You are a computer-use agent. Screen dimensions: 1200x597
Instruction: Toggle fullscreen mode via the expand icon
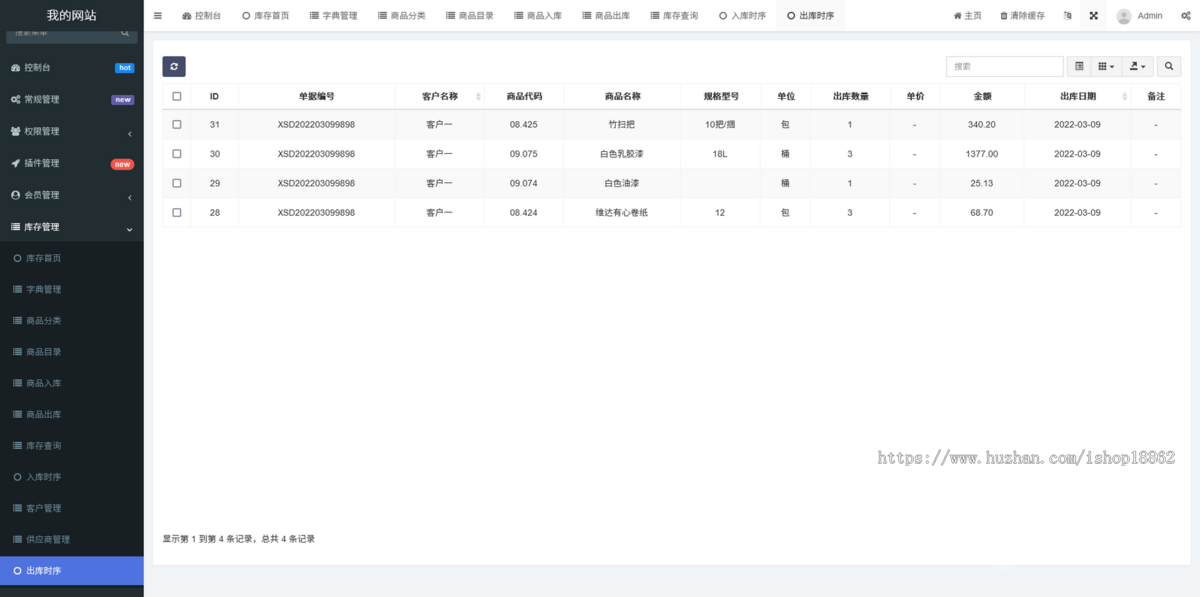(x=1093, y=15)
